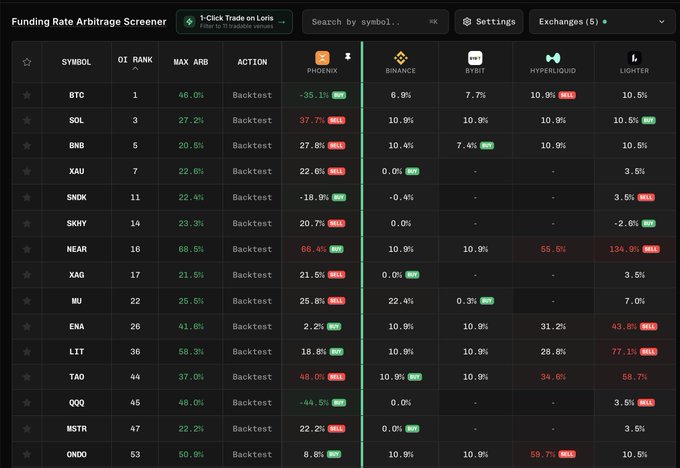This screenshot has width=680, height=468.
Task: Click Backtest for LIT
Action: tap(252, 351)
